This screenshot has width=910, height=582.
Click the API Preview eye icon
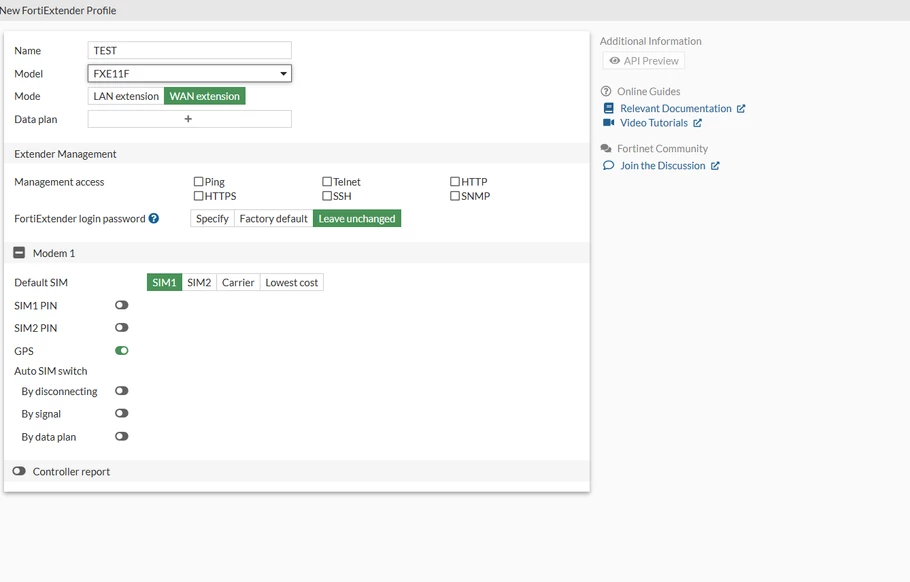click(615, 61)
